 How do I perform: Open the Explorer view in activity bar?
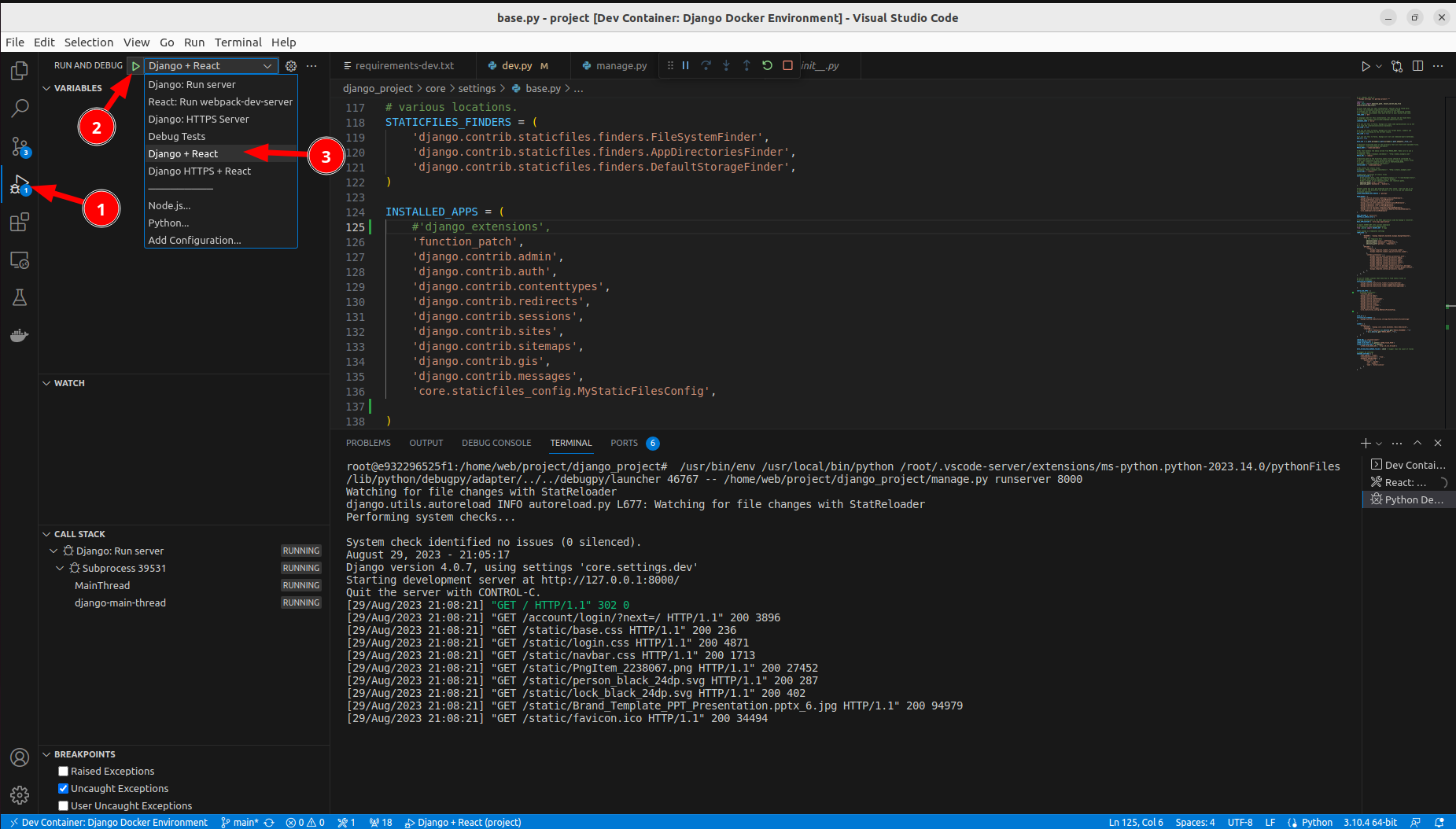point(20,71)
